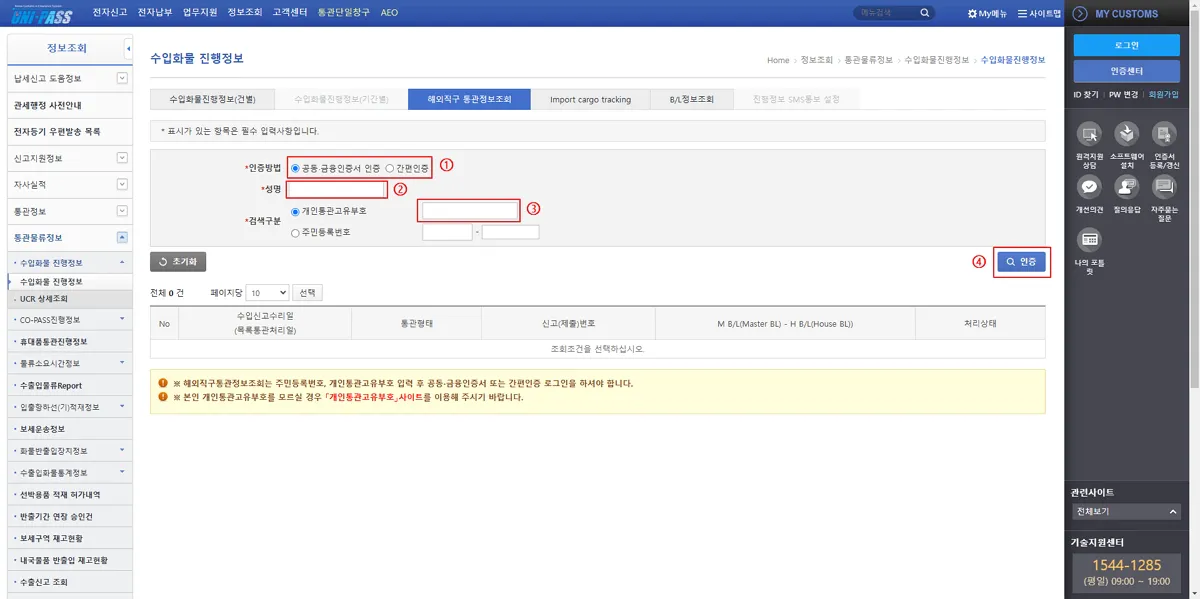1200x599 pixels.
Task: Open the 관련사이트 전체보기 dropdown
Action: pyautogui.click(x=1125, y=512)
